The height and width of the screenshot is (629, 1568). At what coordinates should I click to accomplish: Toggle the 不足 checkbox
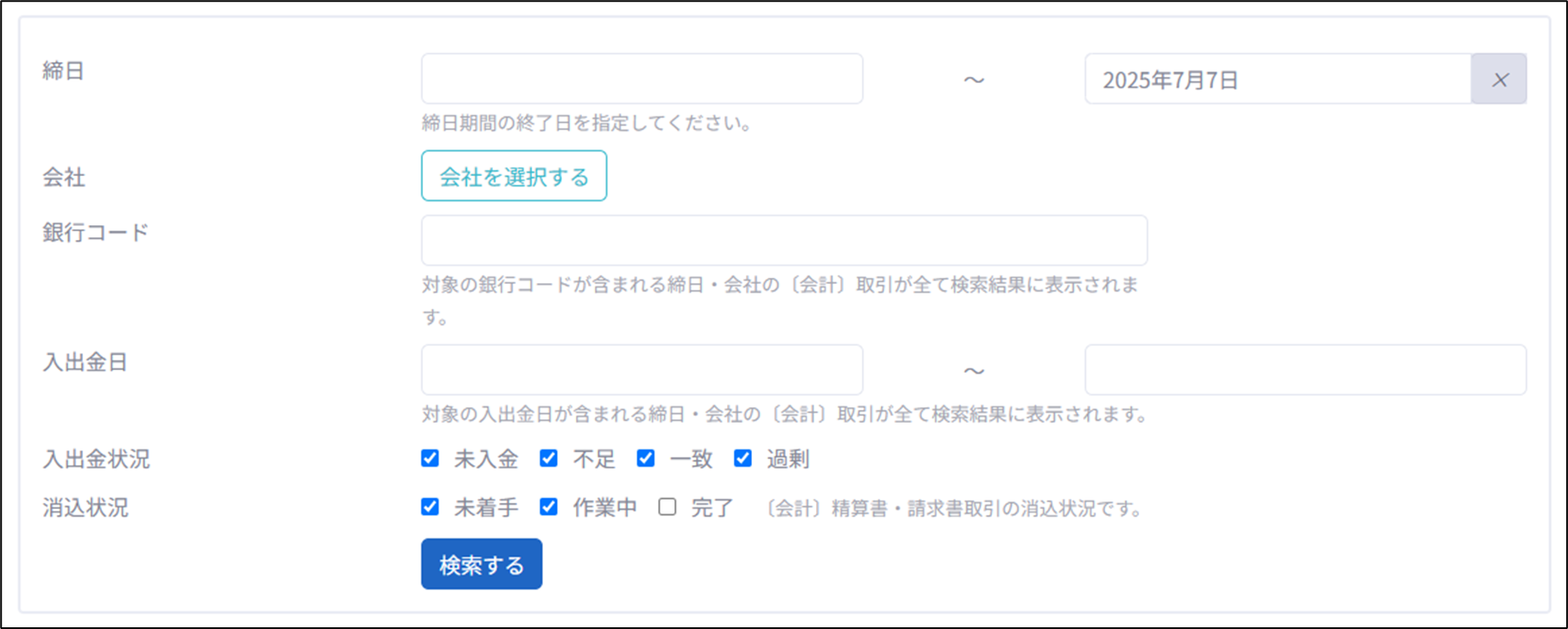(548, 458)
